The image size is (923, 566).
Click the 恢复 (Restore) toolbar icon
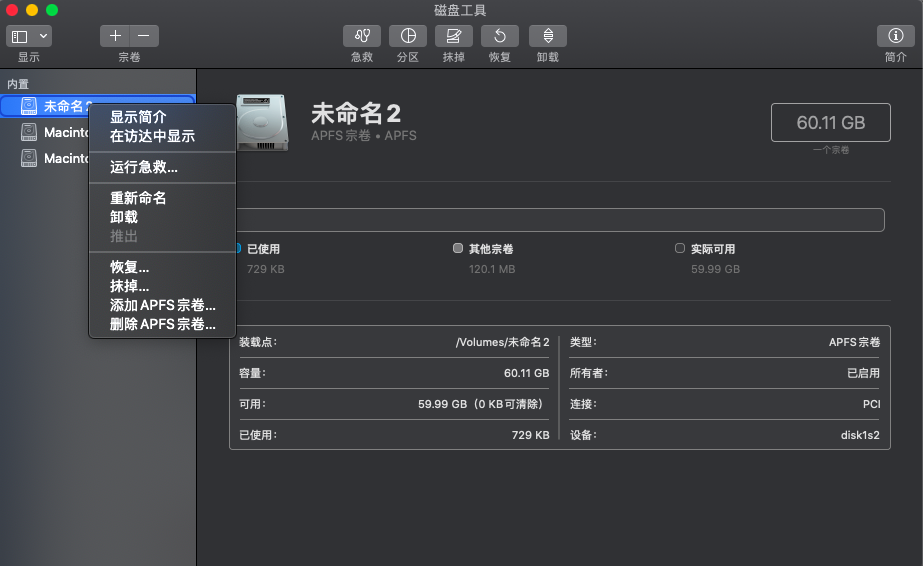pos(499,36)
